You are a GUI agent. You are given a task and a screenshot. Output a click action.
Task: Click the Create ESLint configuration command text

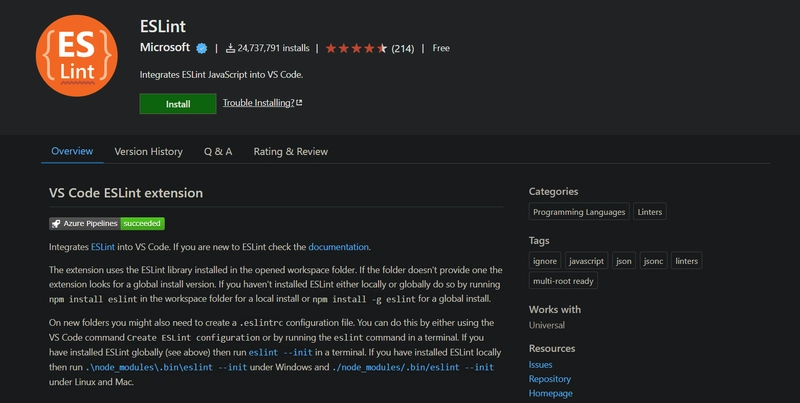(x=193, y=338)
